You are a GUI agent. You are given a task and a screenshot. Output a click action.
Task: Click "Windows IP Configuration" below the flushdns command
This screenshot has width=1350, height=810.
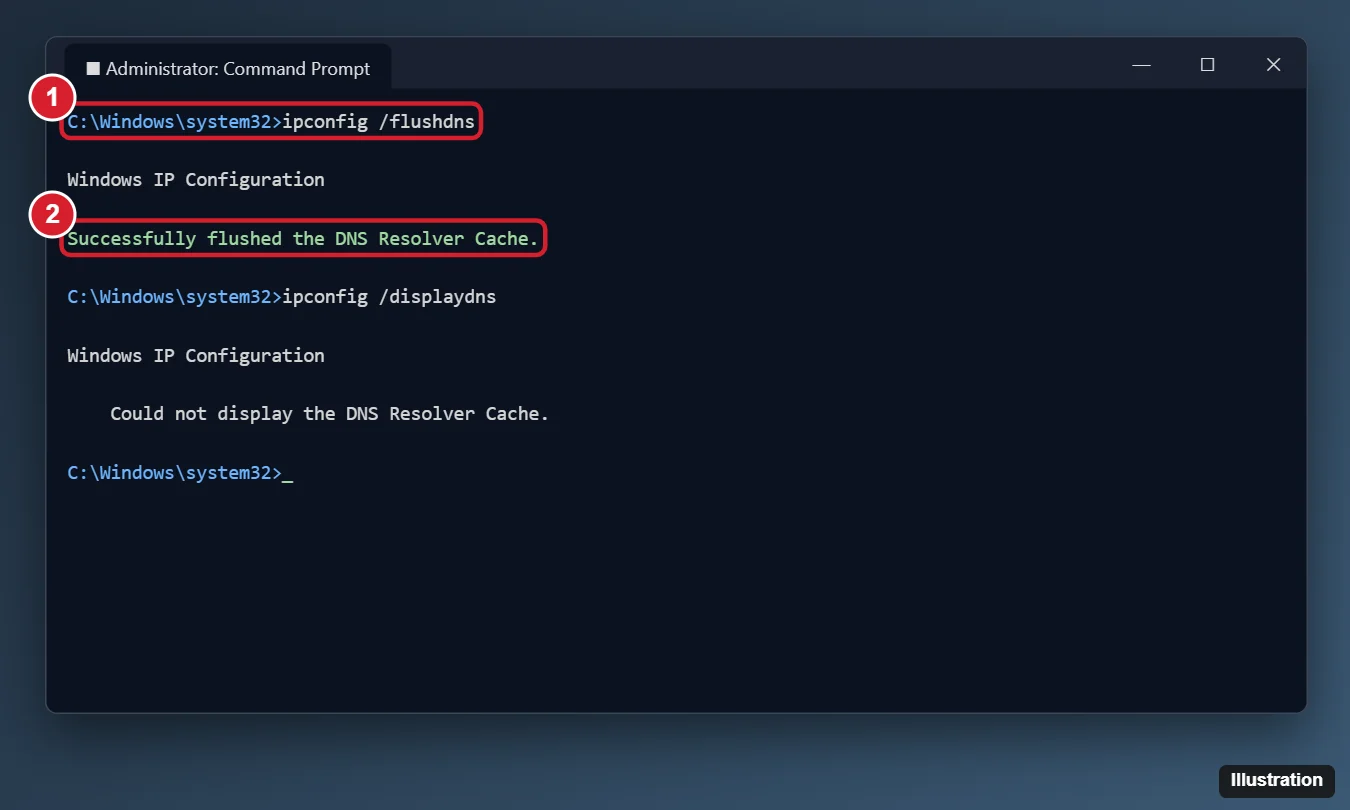196,180
